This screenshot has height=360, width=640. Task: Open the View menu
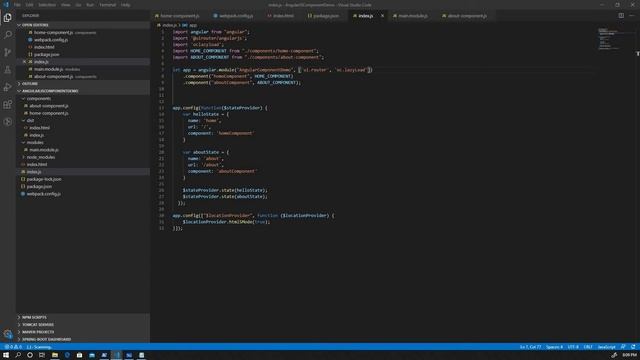(66, 5)
